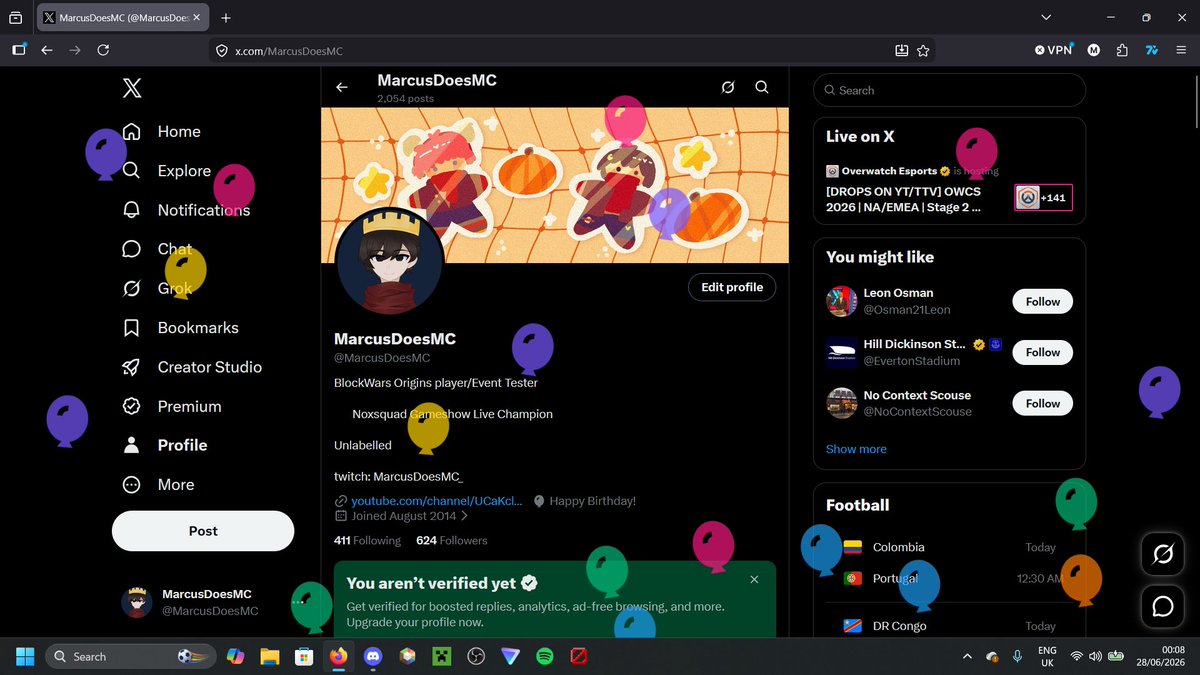Open Notifications page

(185, 210)
